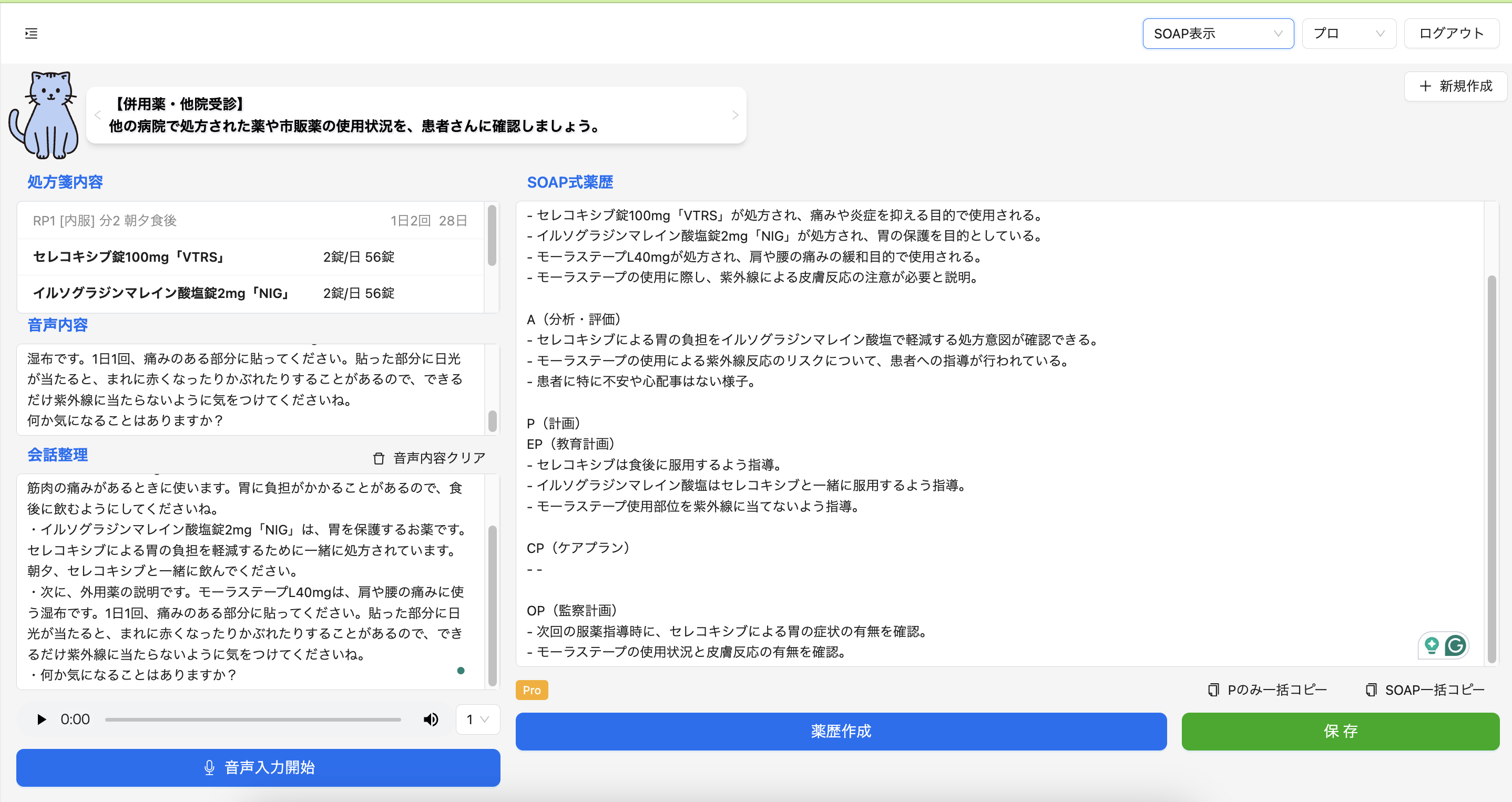
Task: Show the next tip with the right arrow
Action: [x=735, y=115]
